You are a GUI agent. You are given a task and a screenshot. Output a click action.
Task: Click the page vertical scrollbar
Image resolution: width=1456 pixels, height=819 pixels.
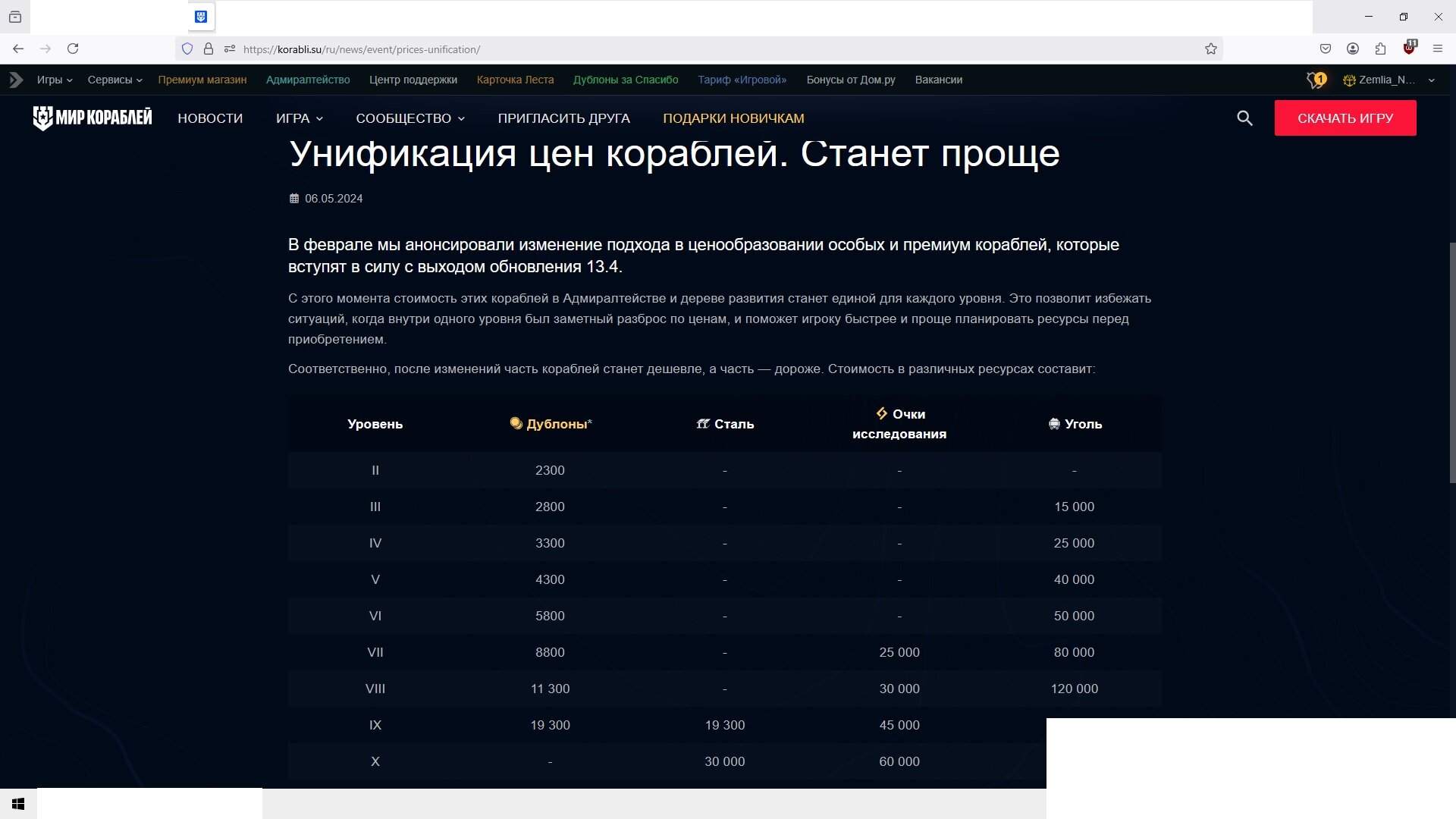point(1452,362)
